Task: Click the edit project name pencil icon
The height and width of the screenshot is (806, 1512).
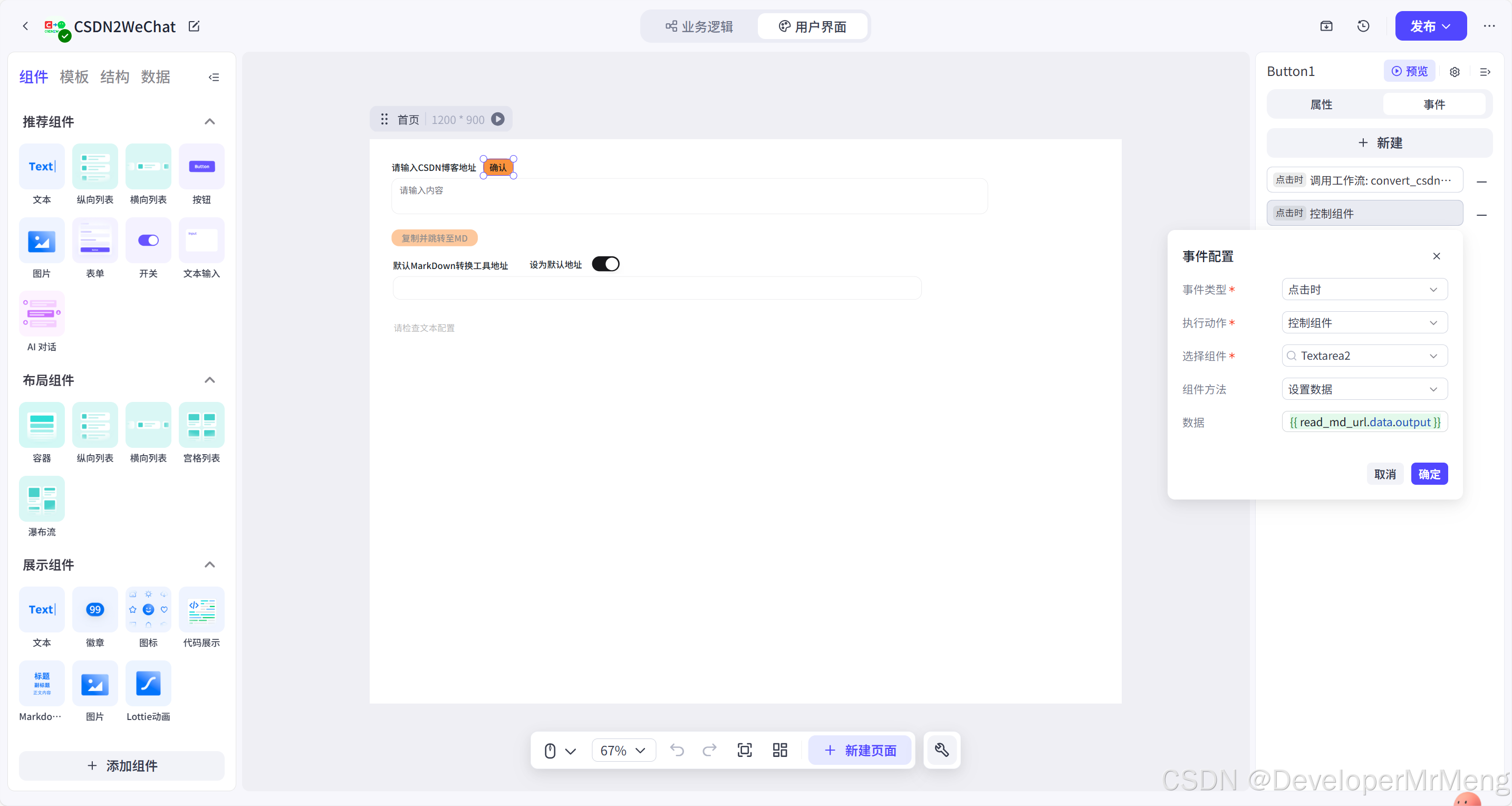Action: 194,26
